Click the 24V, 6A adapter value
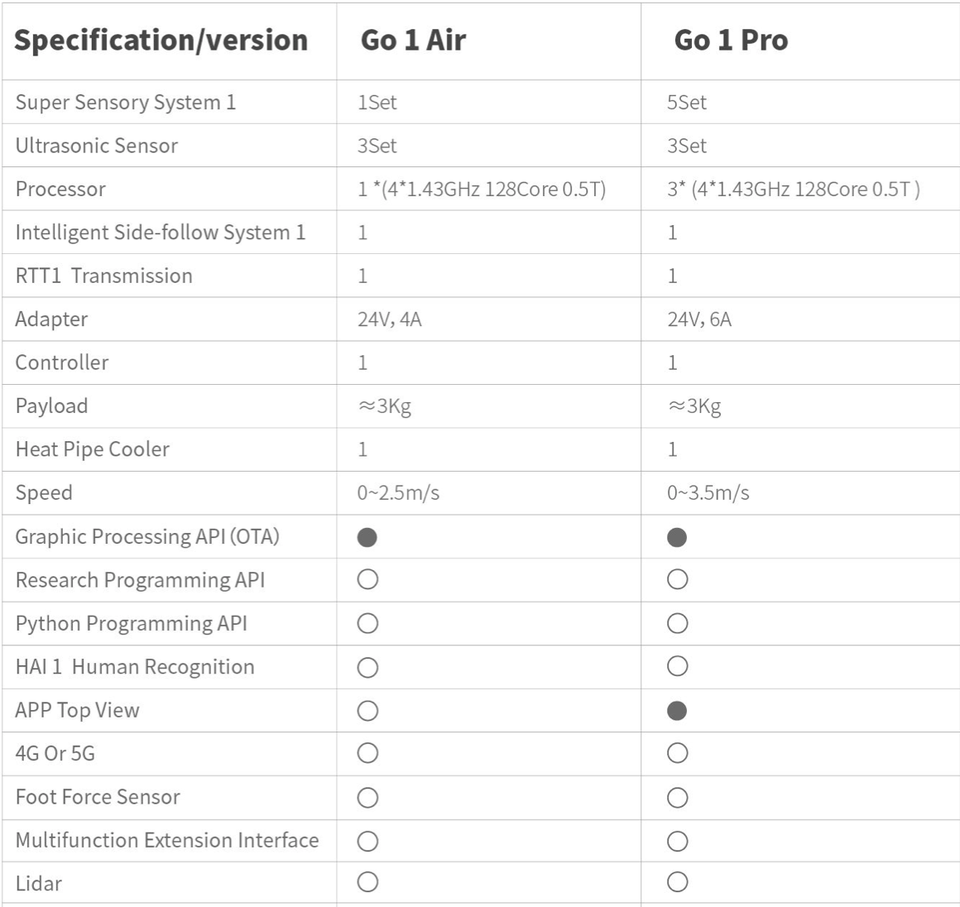Viewport: 960px width, 907px height. point(699,320)
